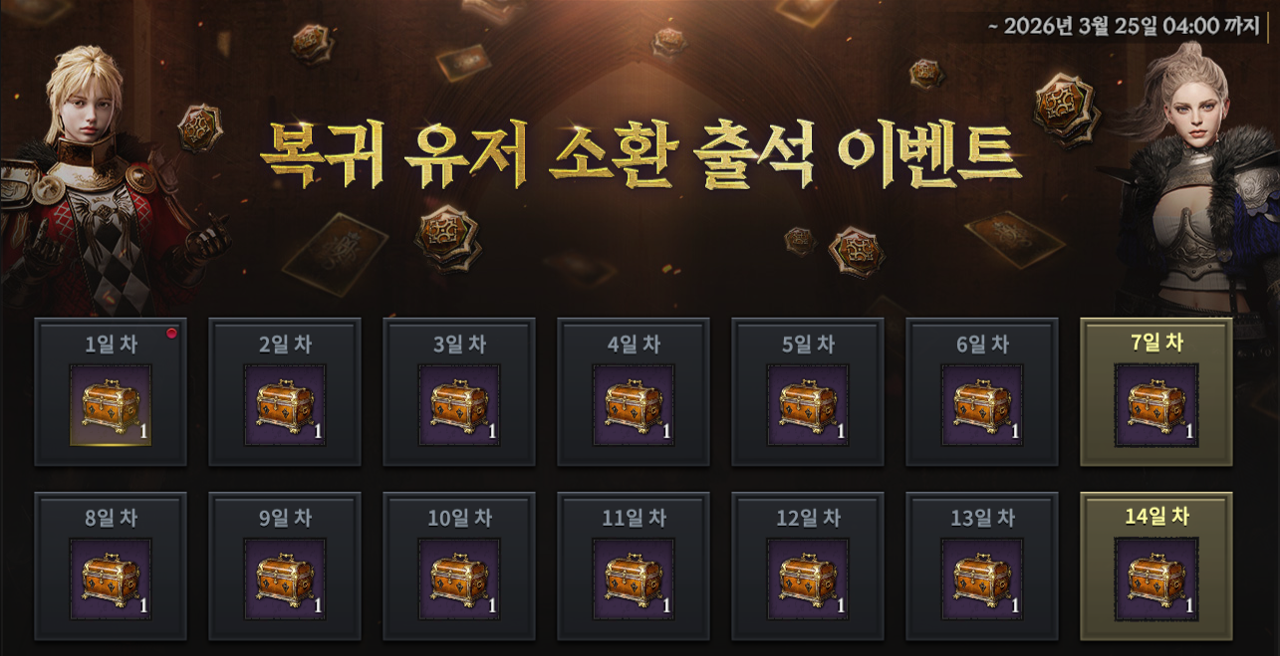
Task: Select the 9일 차 reward chest
Action: pos(285,579)
